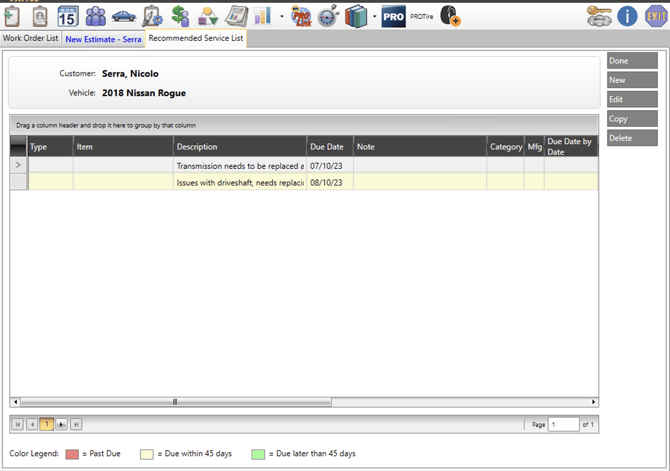Go to the previous page button
This screenshot has height=471, width=670.
(32, 424)
